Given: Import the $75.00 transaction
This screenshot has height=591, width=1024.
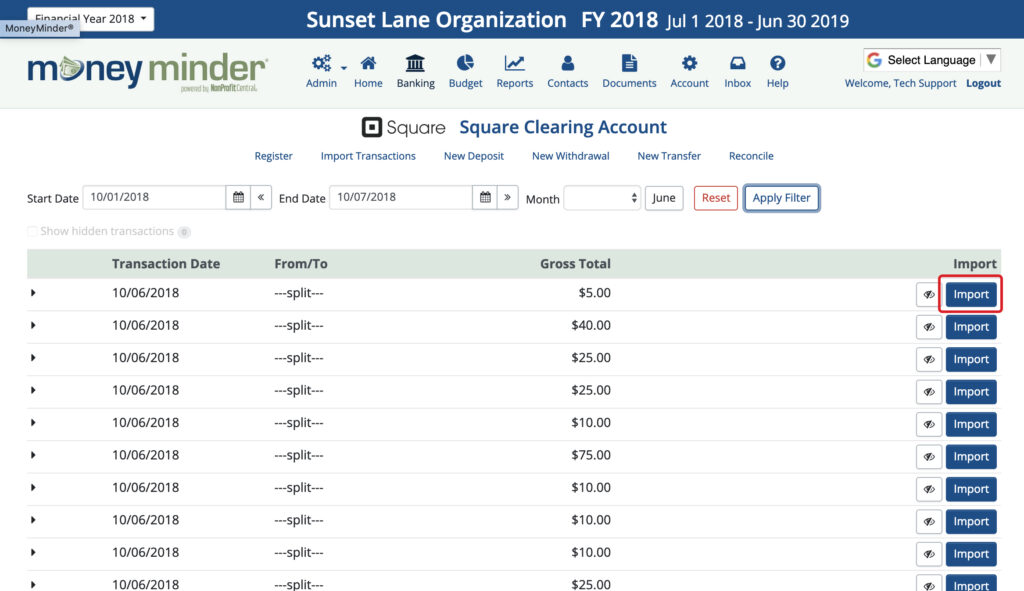Looking at the screenshot, I should coord(970,456).
